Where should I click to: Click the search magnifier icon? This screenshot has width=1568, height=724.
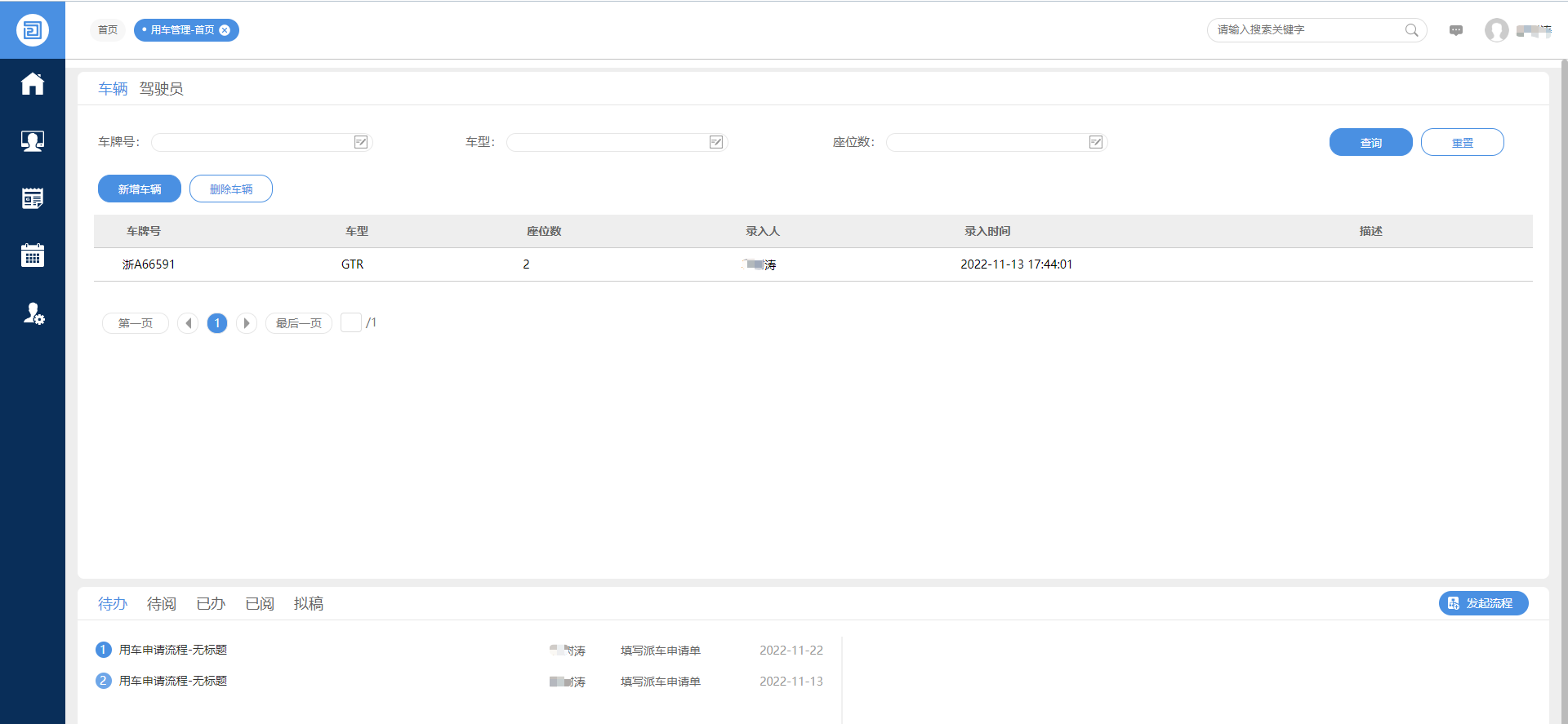1411,30
